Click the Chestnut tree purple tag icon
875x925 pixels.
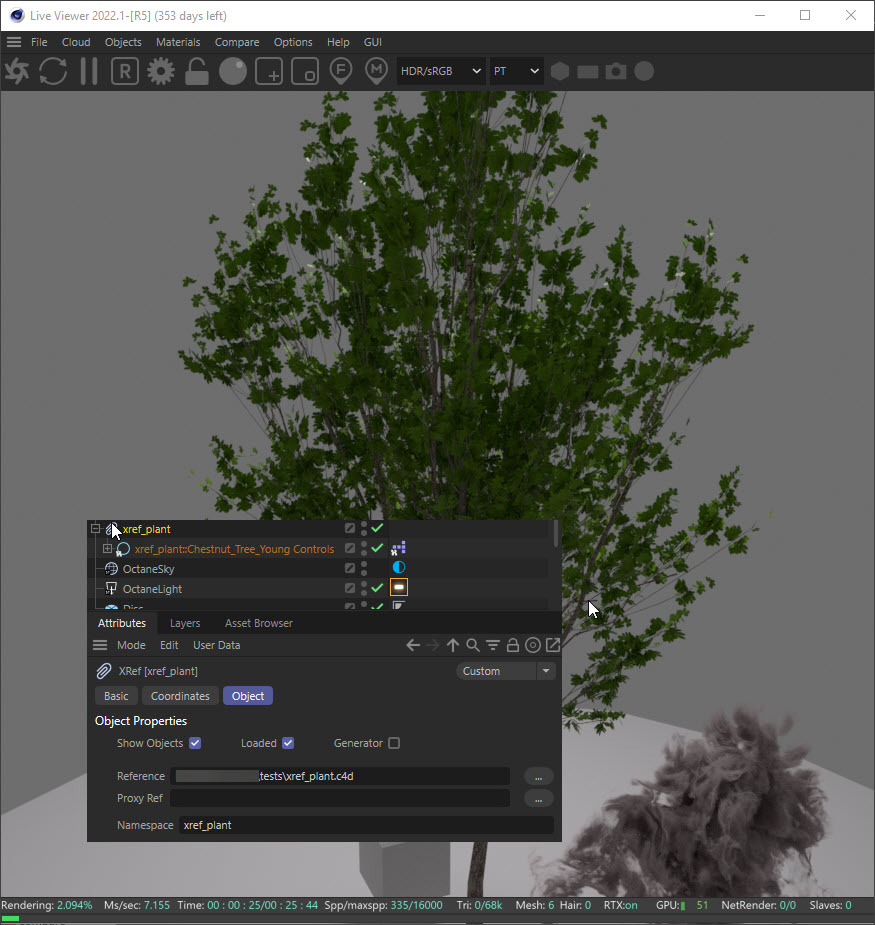coord(399,549)
